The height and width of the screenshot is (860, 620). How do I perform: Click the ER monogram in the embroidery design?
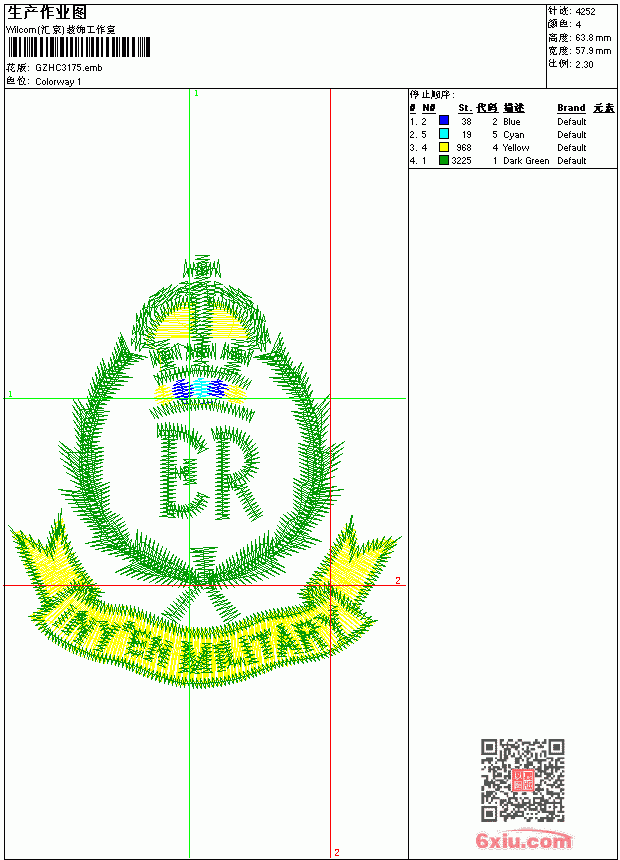[208, 471]
